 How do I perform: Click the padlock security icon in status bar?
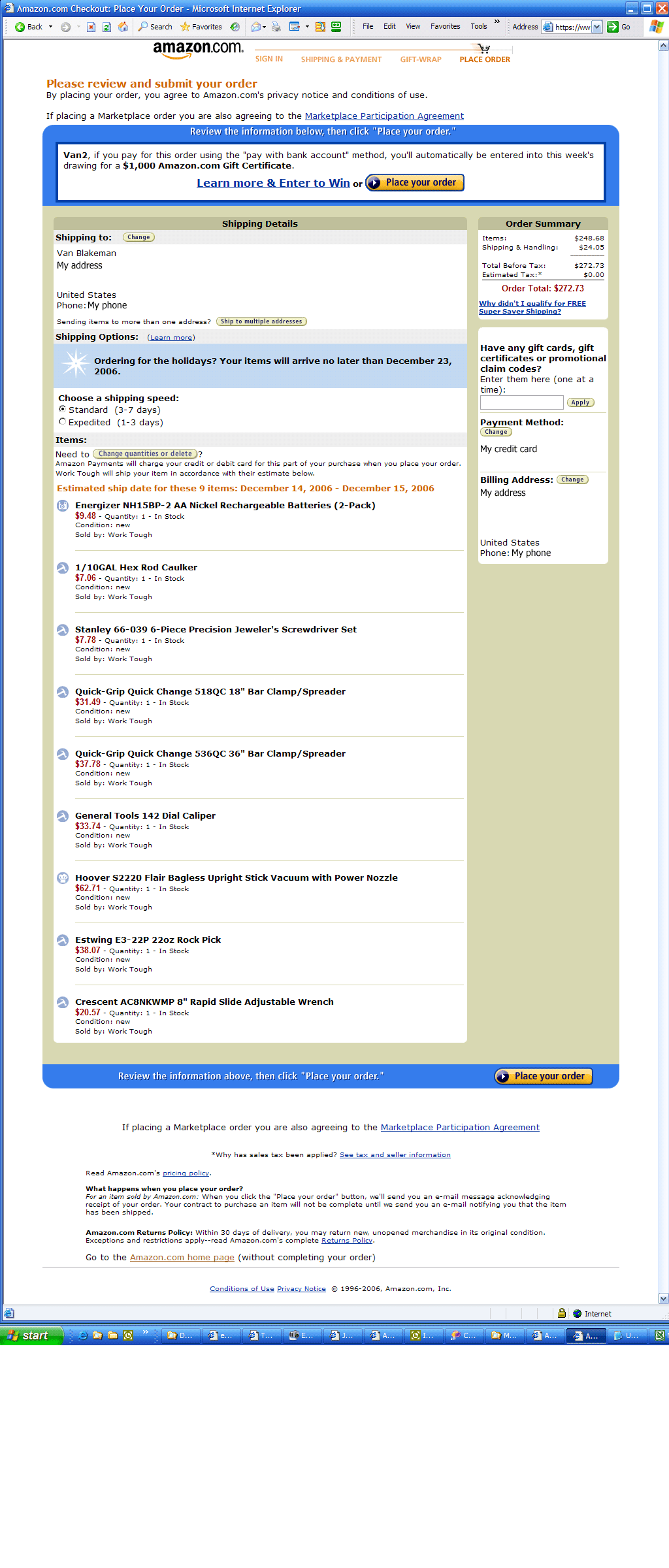[x=561, y=1313]
